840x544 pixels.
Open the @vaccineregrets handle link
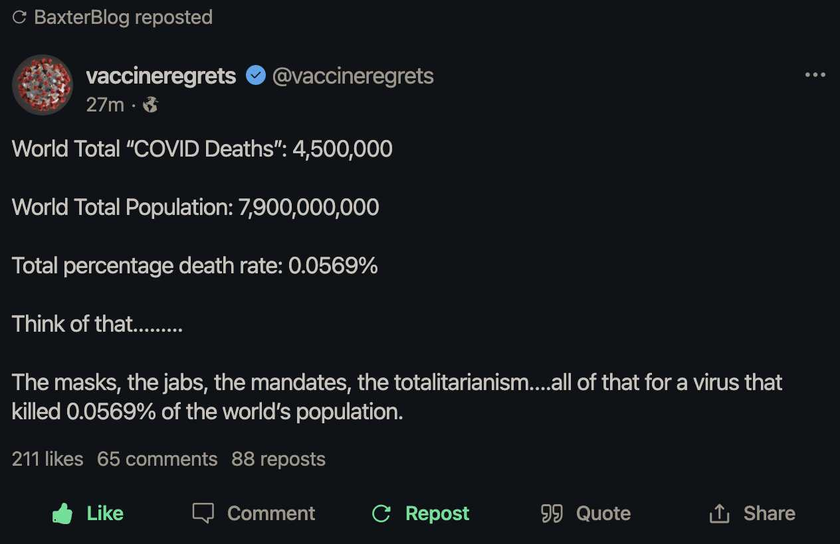coord(353,76)
